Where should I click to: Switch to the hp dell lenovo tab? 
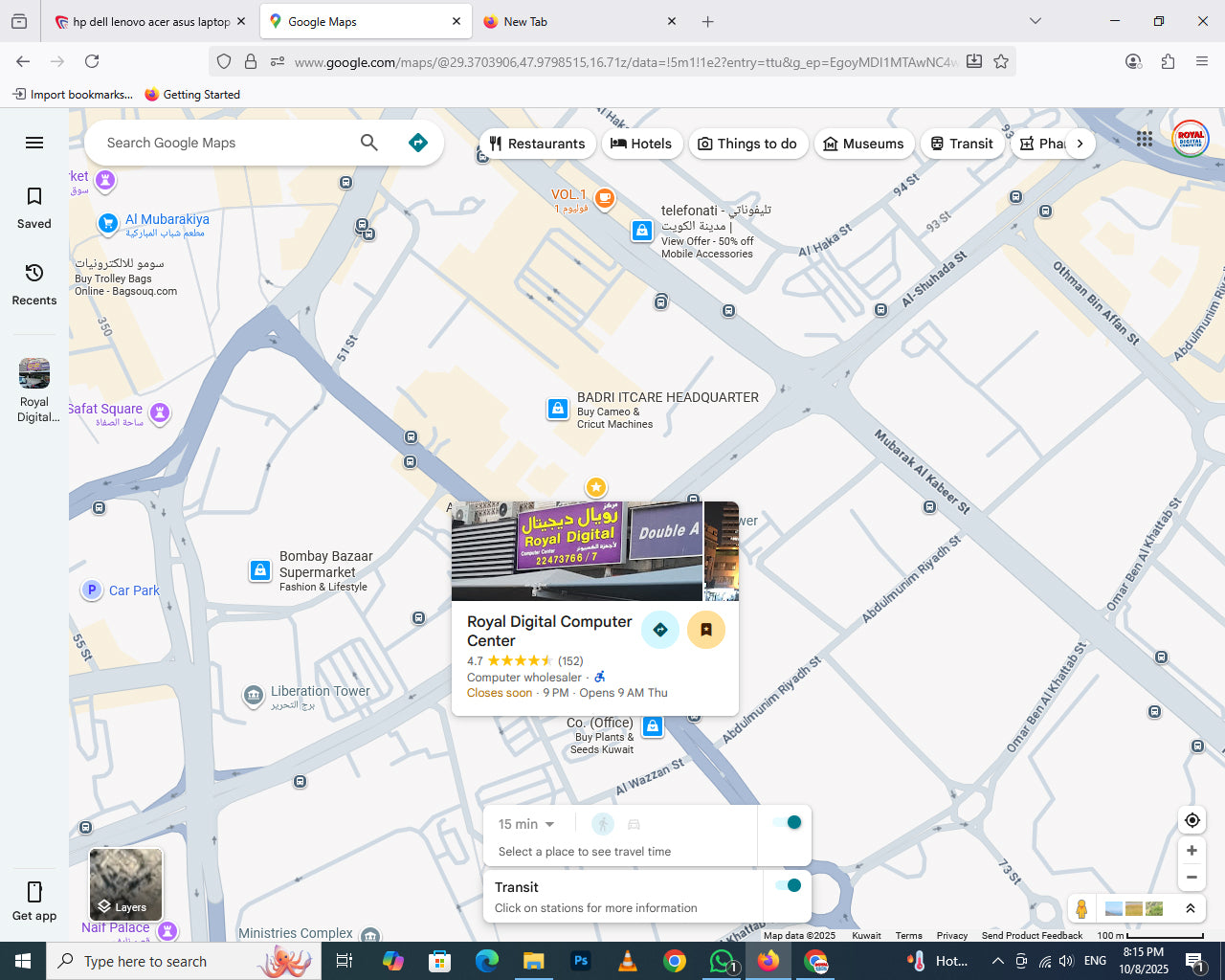pos(150,21)
